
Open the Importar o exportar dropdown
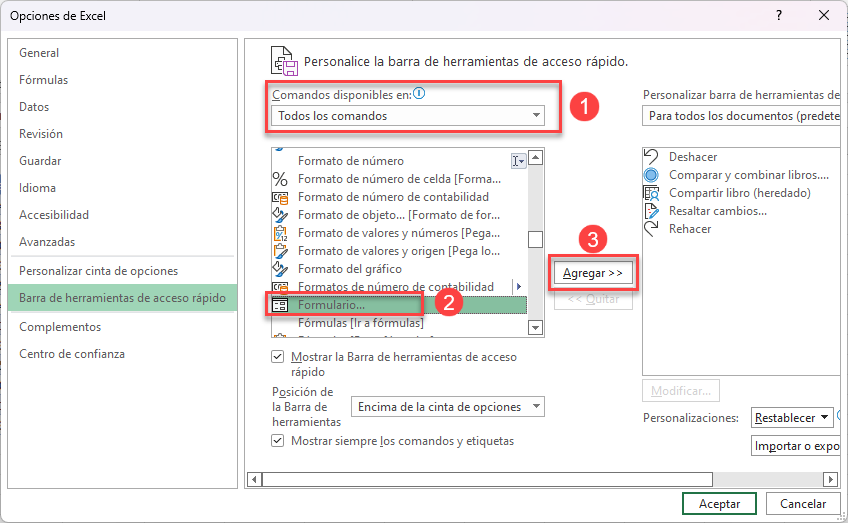(x=796, y=446)
